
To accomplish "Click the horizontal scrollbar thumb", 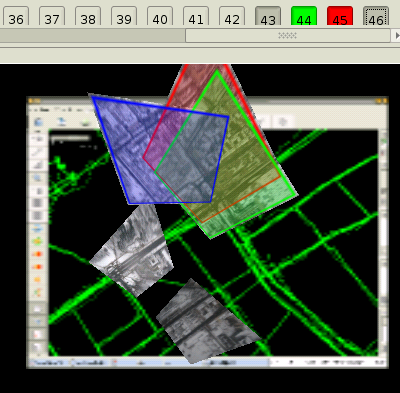I will [x=288, y=35].
